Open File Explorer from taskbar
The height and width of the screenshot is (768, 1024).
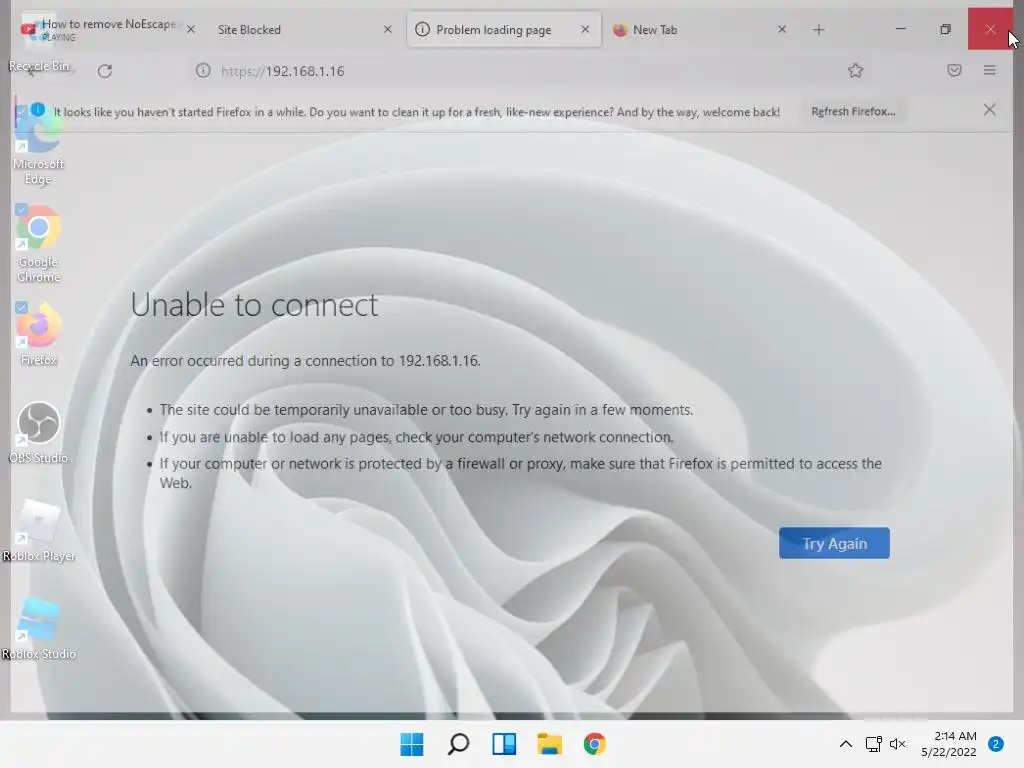[x=549, y=744]
